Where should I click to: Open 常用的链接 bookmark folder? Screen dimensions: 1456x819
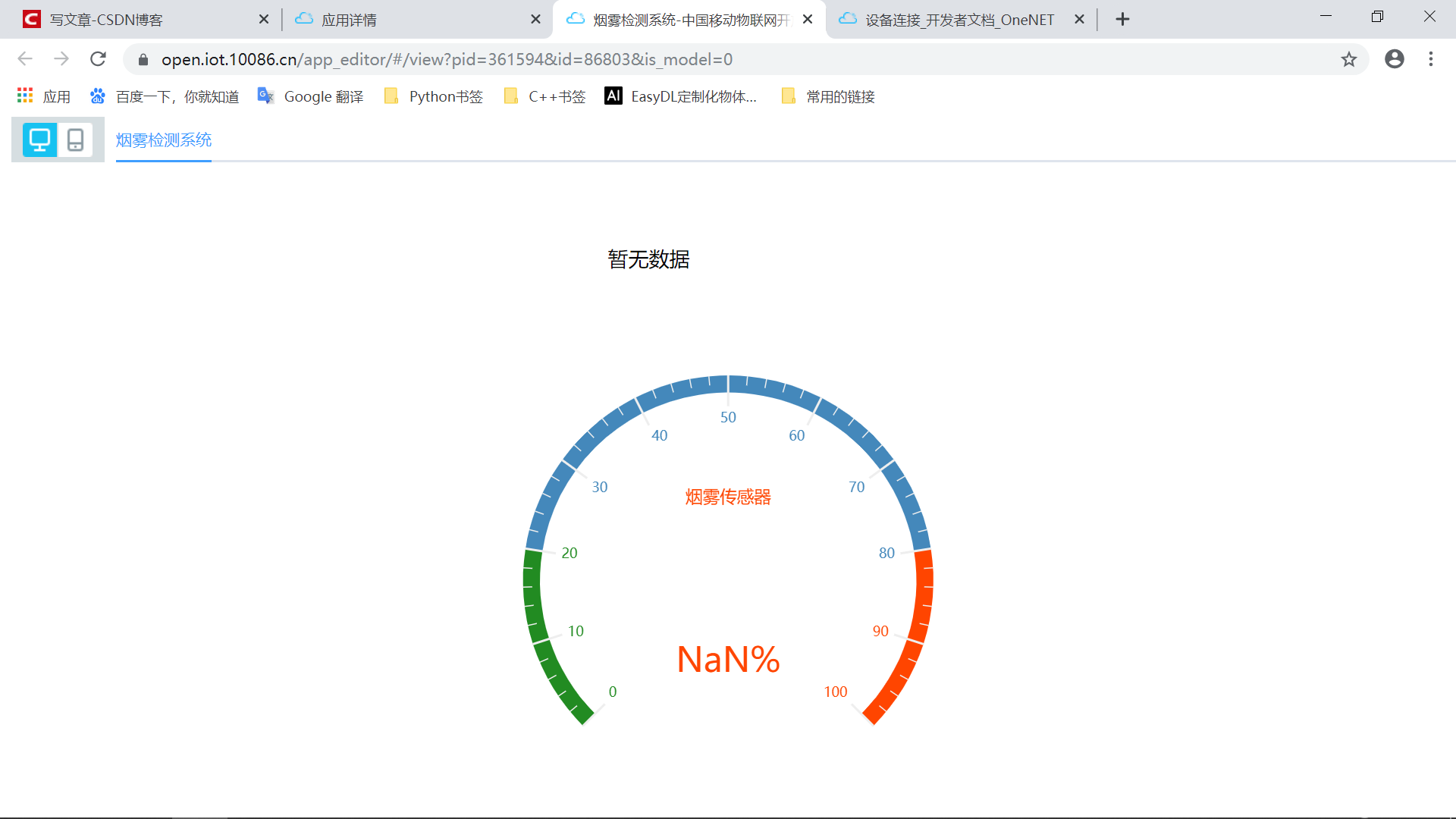[x=828, y=96]
